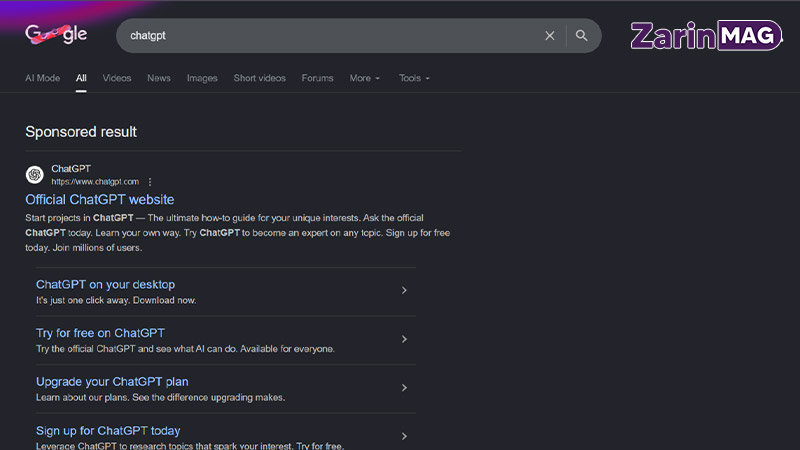The height and width of the screenshot is (450, 800).
Task: Open Upgrade your ChatGPT plan sitelink
Action: (112, 382)
